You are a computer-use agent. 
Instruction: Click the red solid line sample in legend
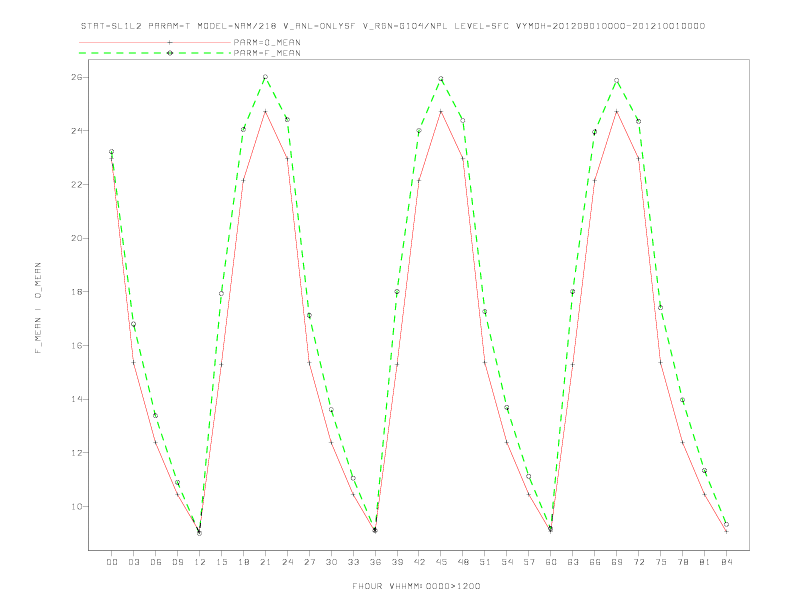point(155,42)
